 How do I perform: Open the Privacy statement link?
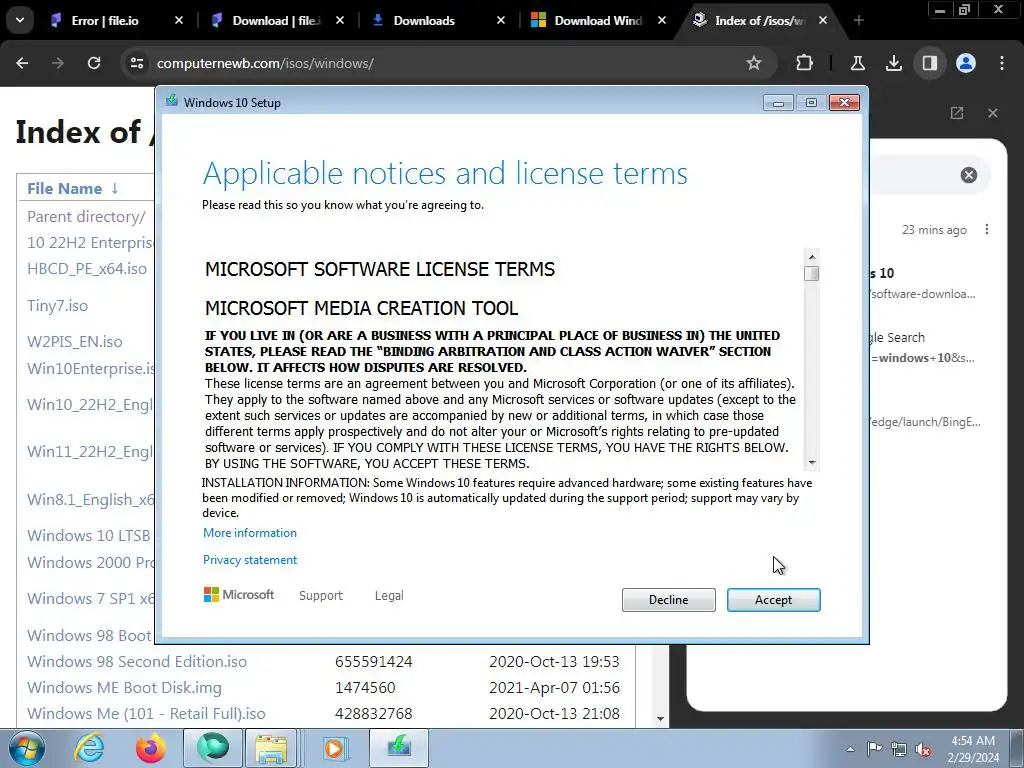249,560
